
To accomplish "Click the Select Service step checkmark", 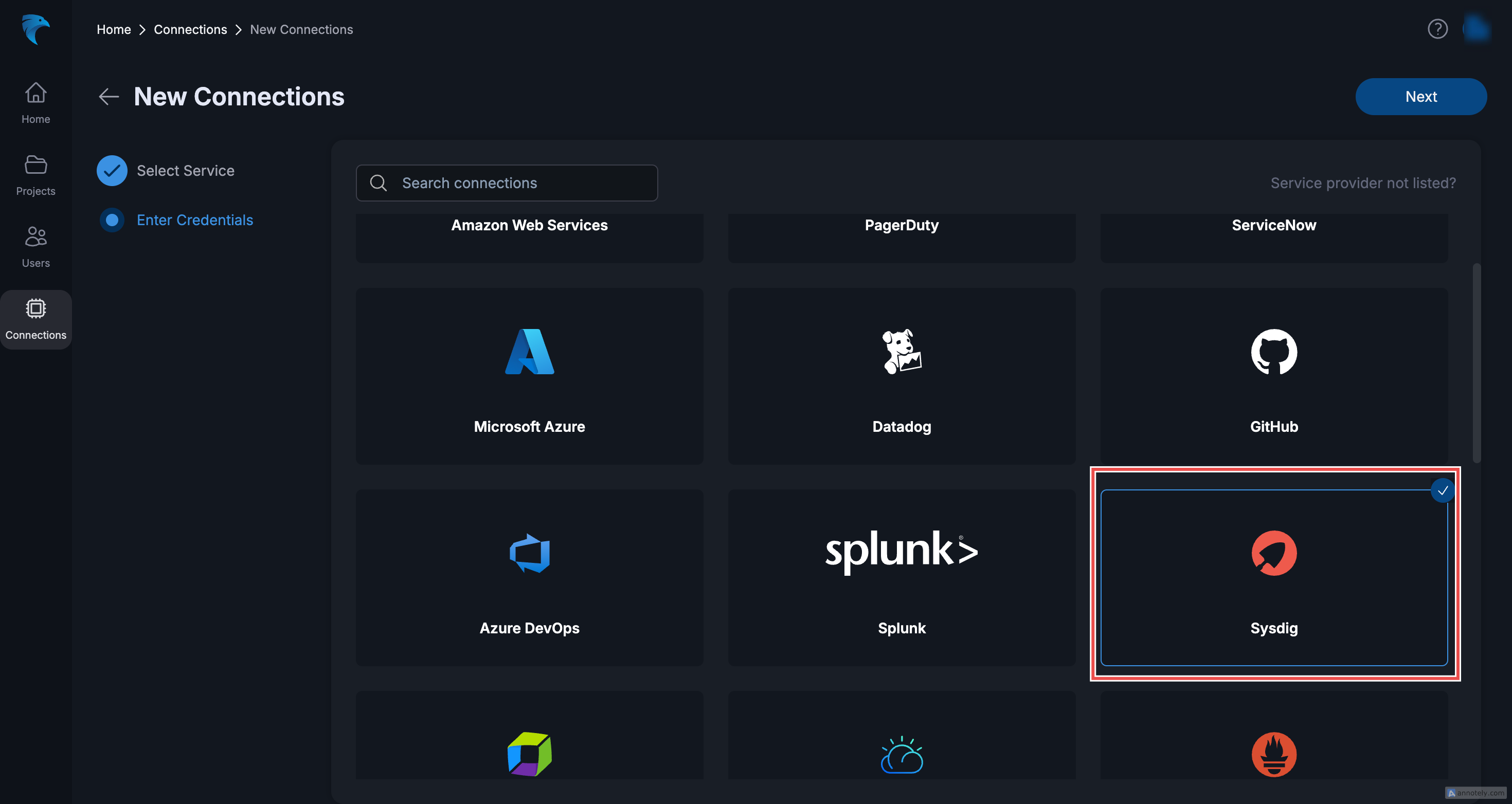I will [112, 171].
